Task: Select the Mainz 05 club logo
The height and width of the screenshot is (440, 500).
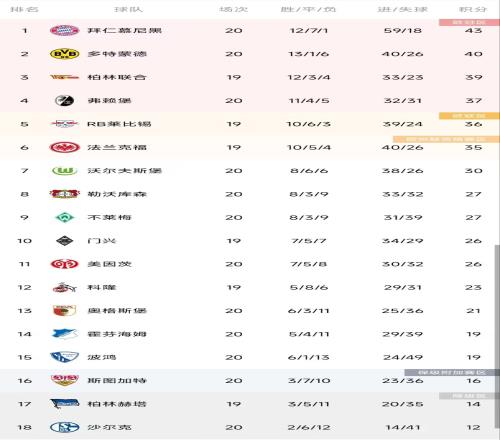Action: (x=64, y=264)
